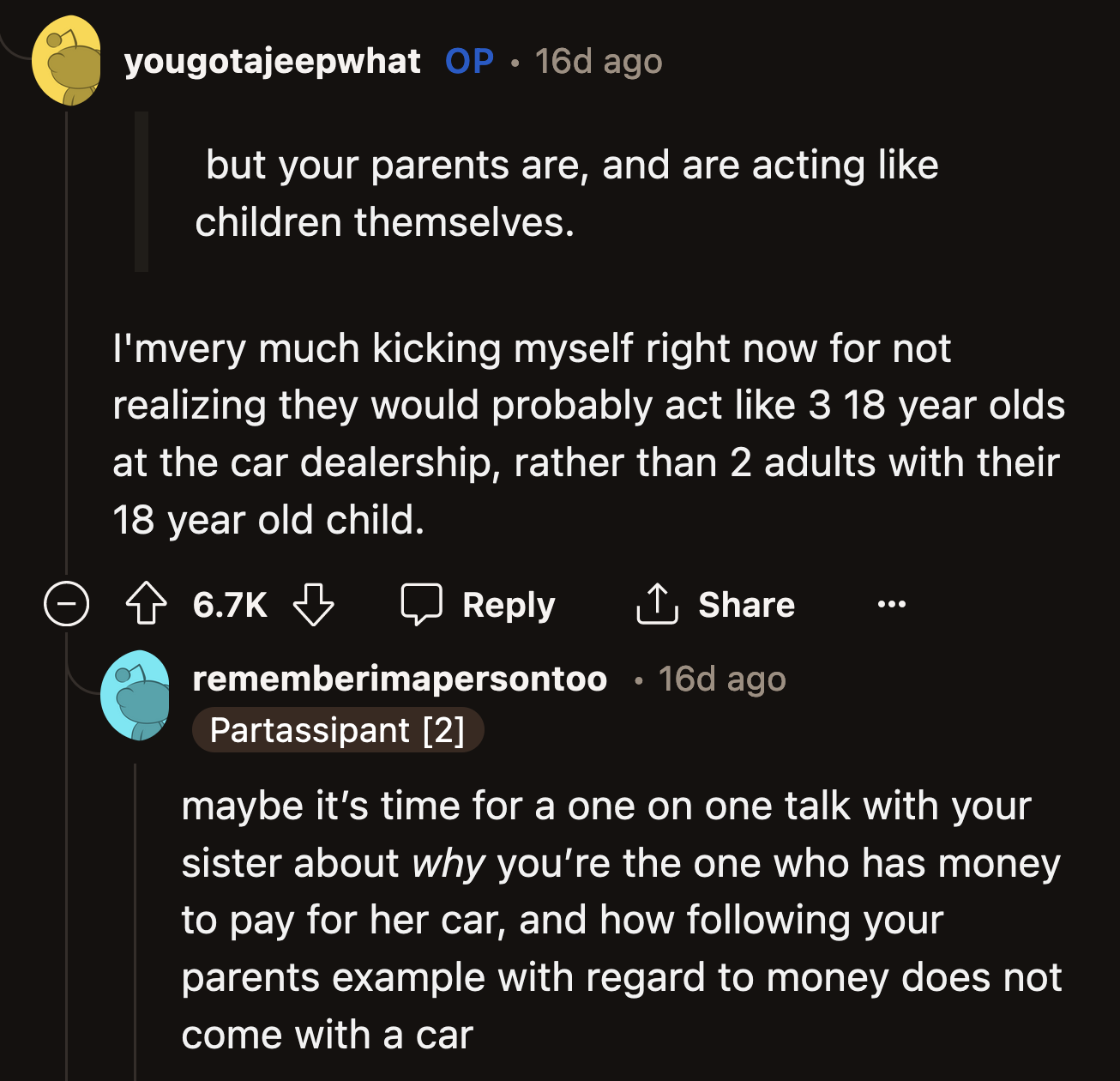The image size is (1120, 1081).
Task: Reply to the OP's comment
Action: point(479,605)
